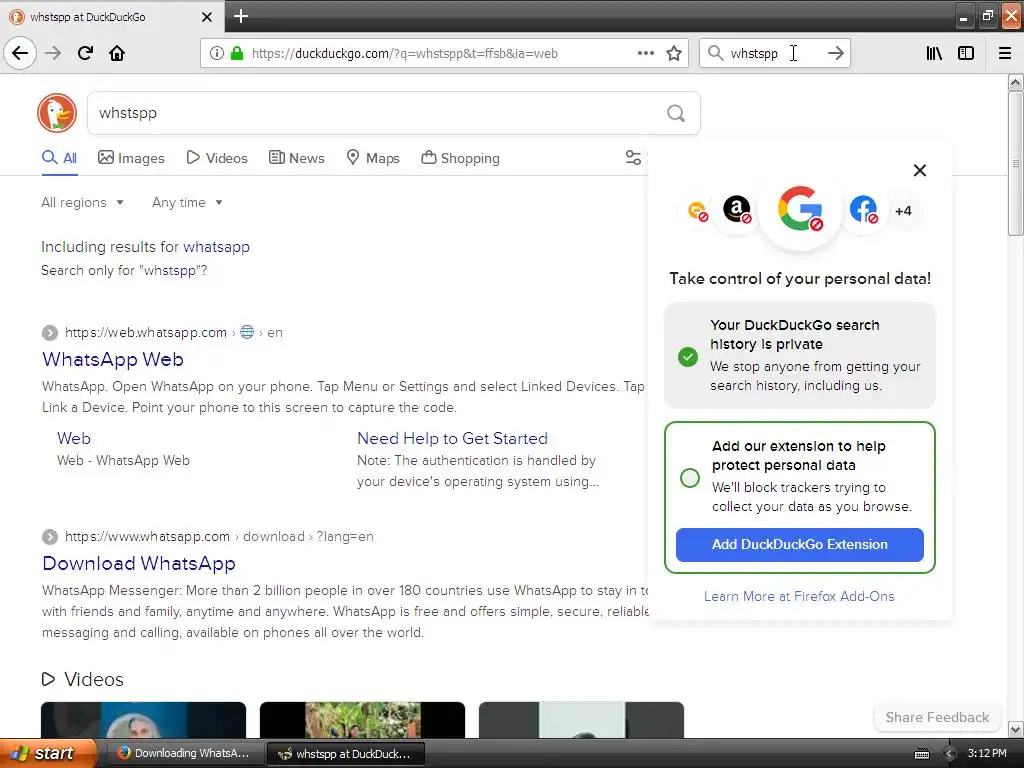This screenshot has height=768, width=1024.
Task: Open the third video thumbnail
Action: coord(581,720)
